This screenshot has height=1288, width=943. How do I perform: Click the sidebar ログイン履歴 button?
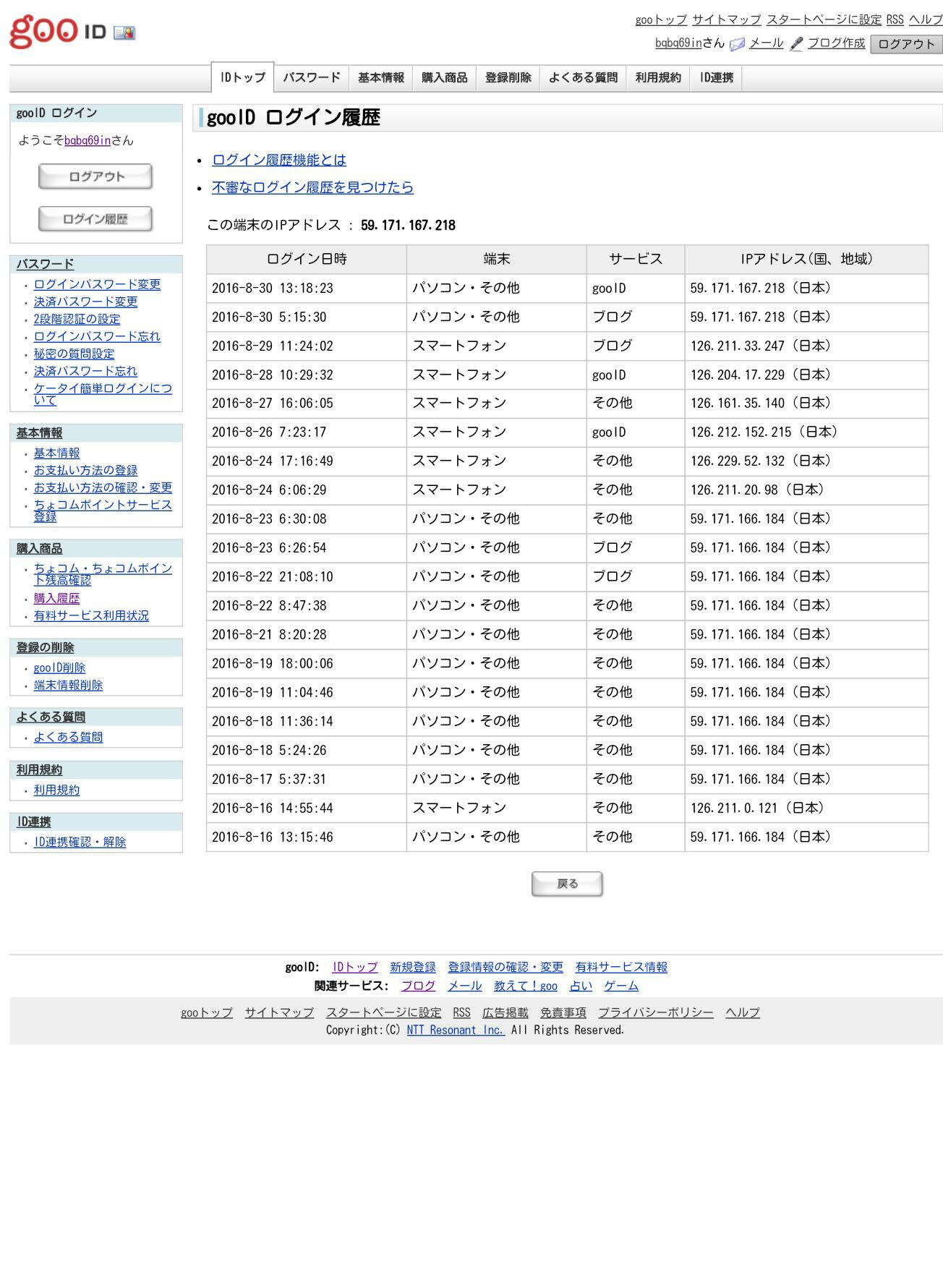pyautogui.click(x=95, y=219)
